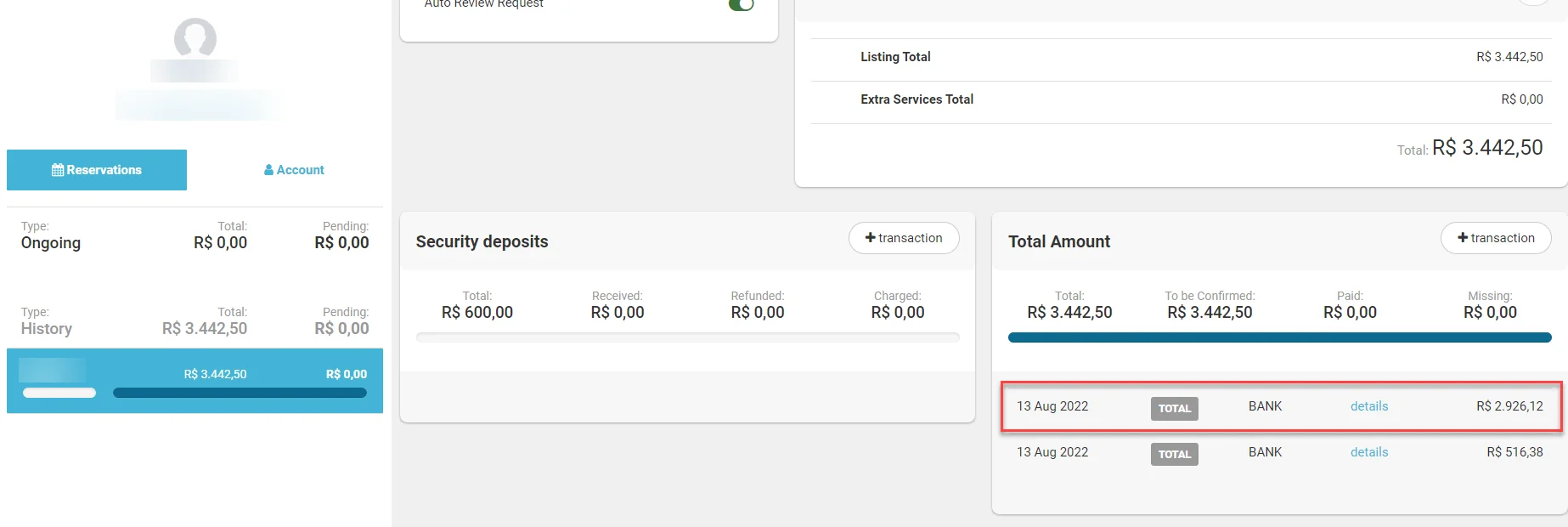Open details link for R$ 2.926,12 transaction
1568x527 pixels.
click(1369, 406)
